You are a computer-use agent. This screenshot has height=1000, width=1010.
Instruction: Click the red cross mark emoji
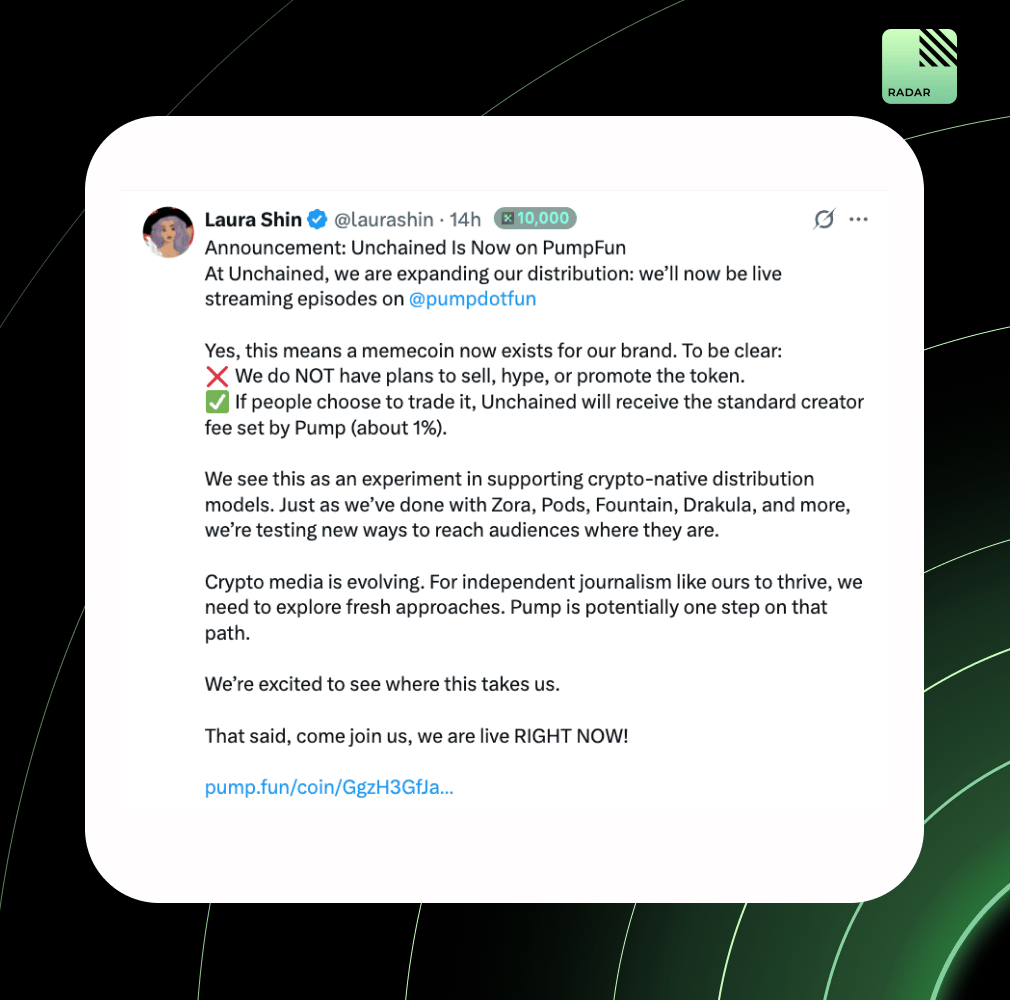(x=217, y=376)
